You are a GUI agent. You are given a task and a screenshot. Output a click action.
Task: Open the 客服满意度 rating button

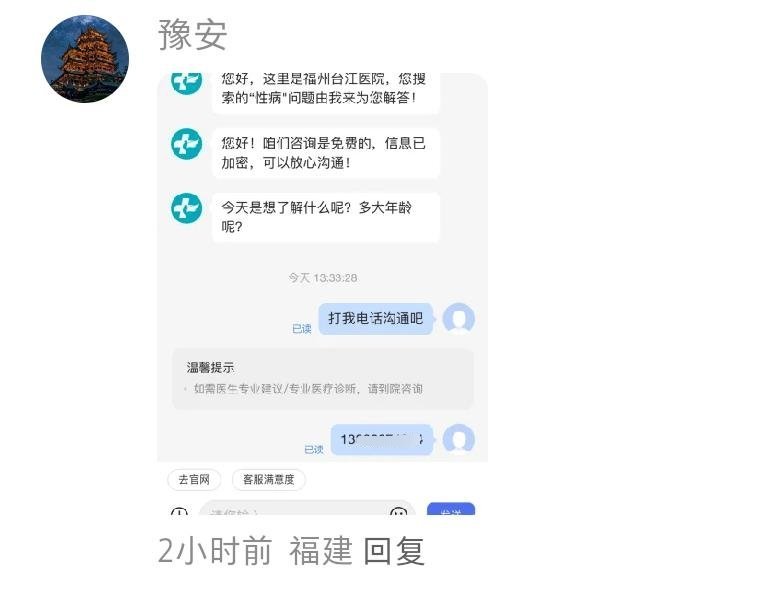(269, 480)
